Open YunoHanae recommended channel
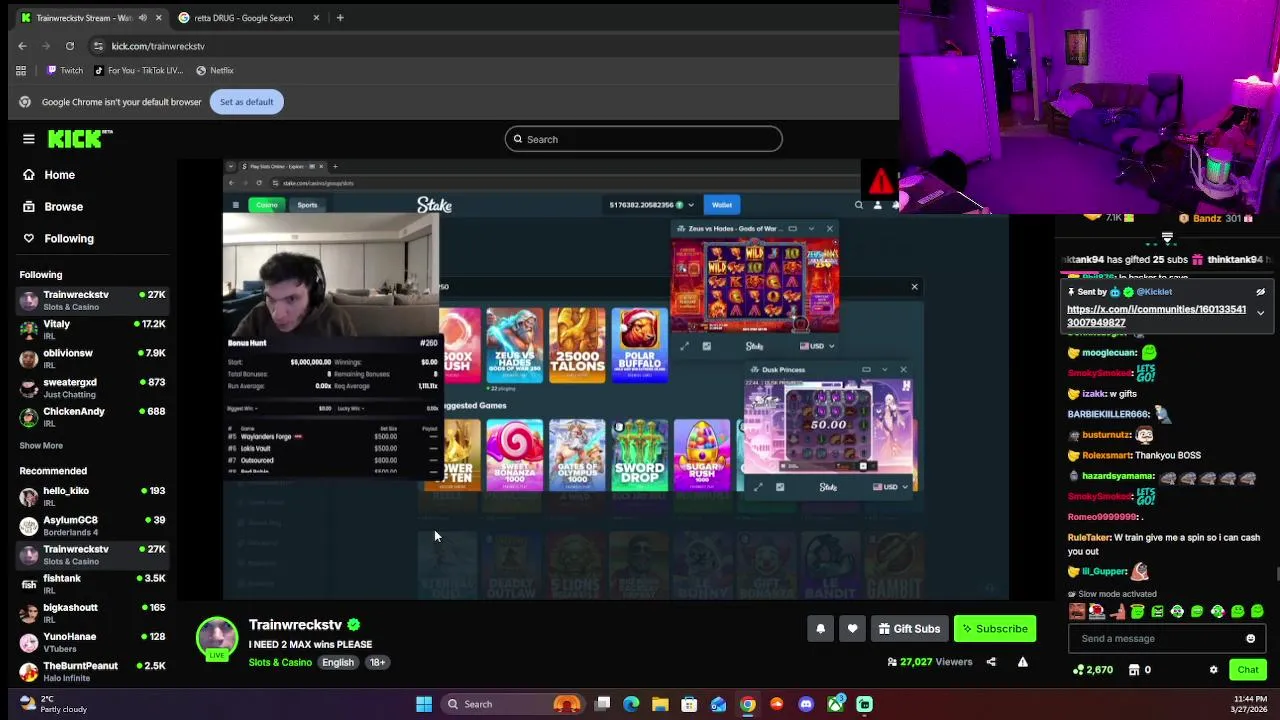1280x720 pixels. click(92, 642)
